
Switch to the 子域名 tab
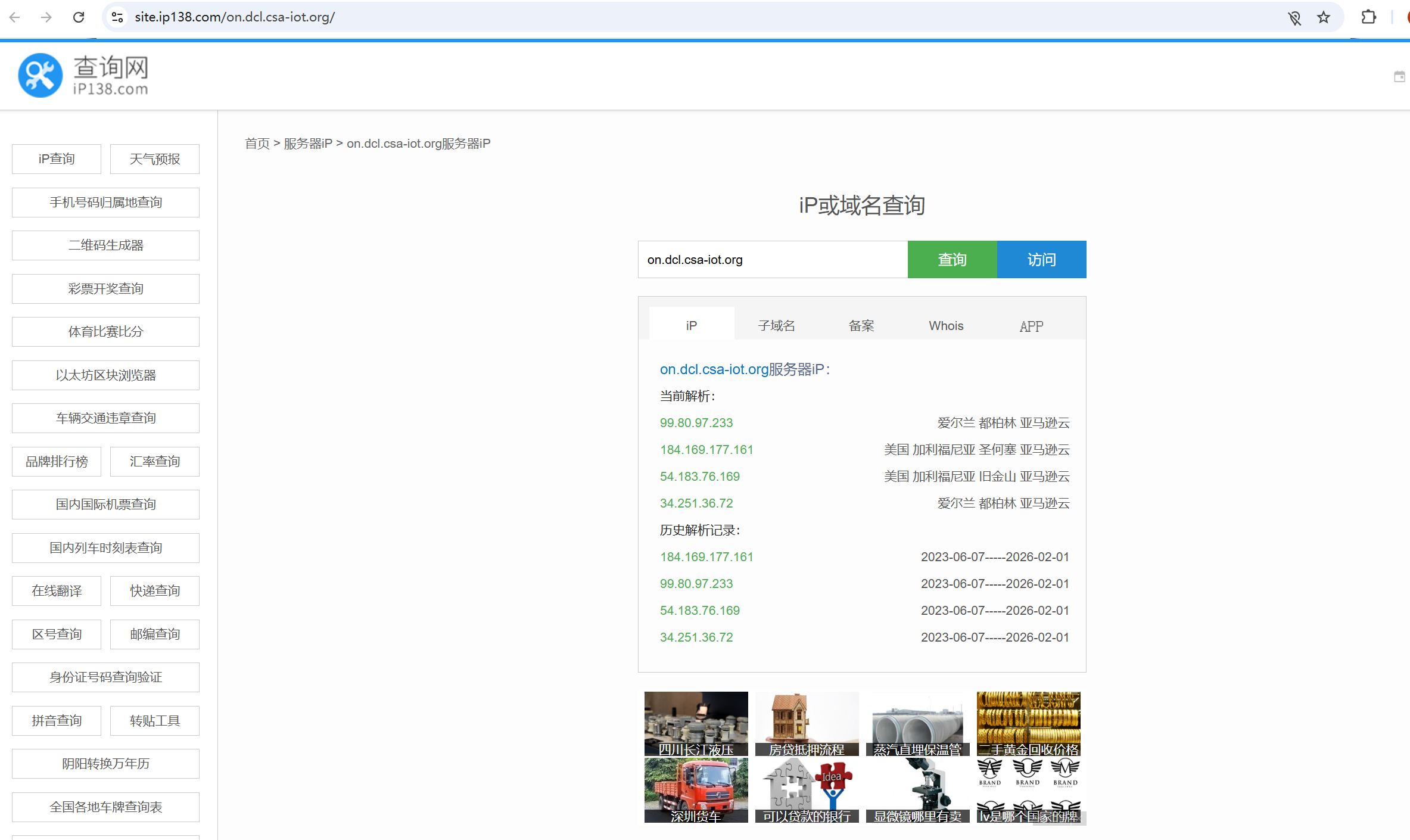[x=776, y=326]
